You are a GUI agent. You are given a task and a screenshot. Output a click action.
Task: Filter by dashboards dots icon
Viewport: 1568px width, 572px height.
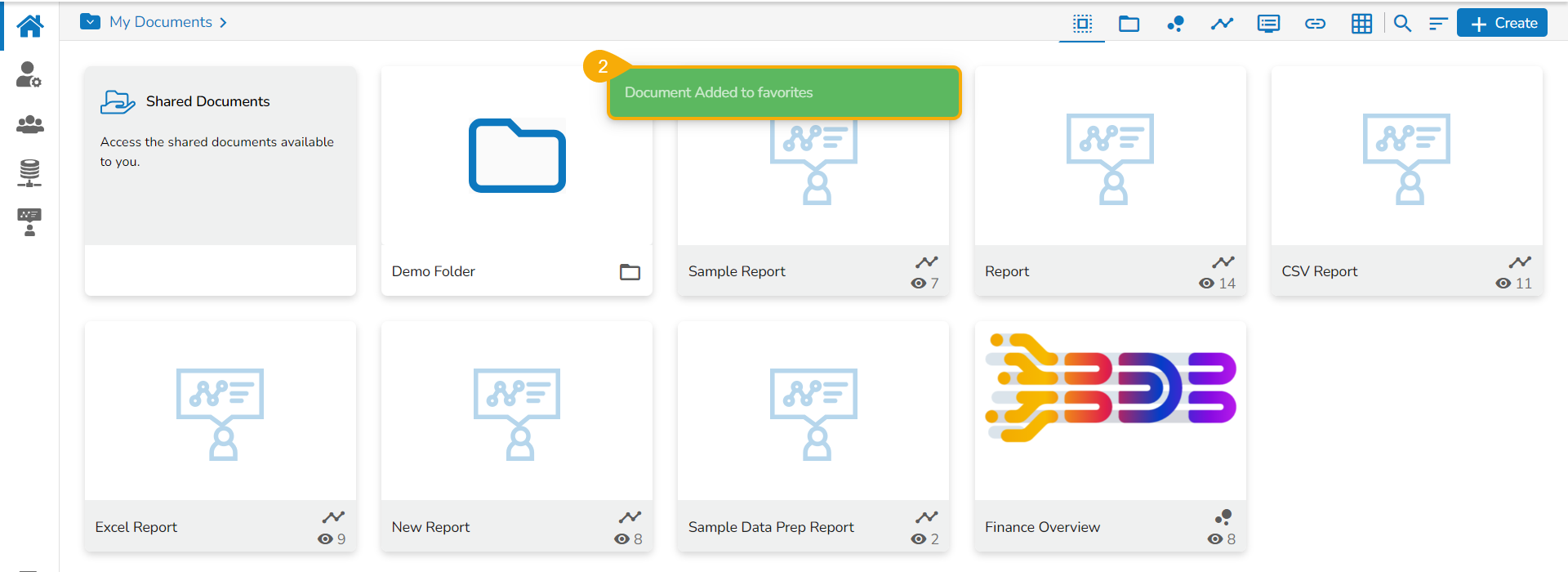(x=1176, y=24)
